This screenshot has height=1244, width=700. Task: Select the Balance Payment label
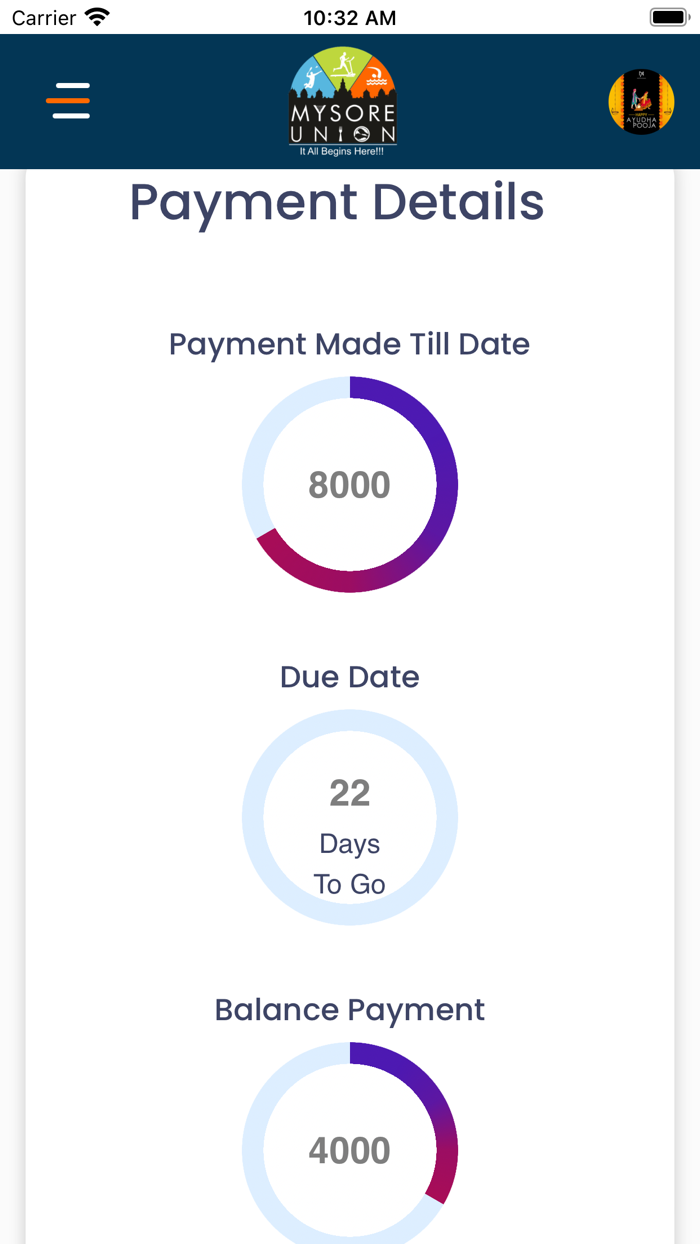349,1010
